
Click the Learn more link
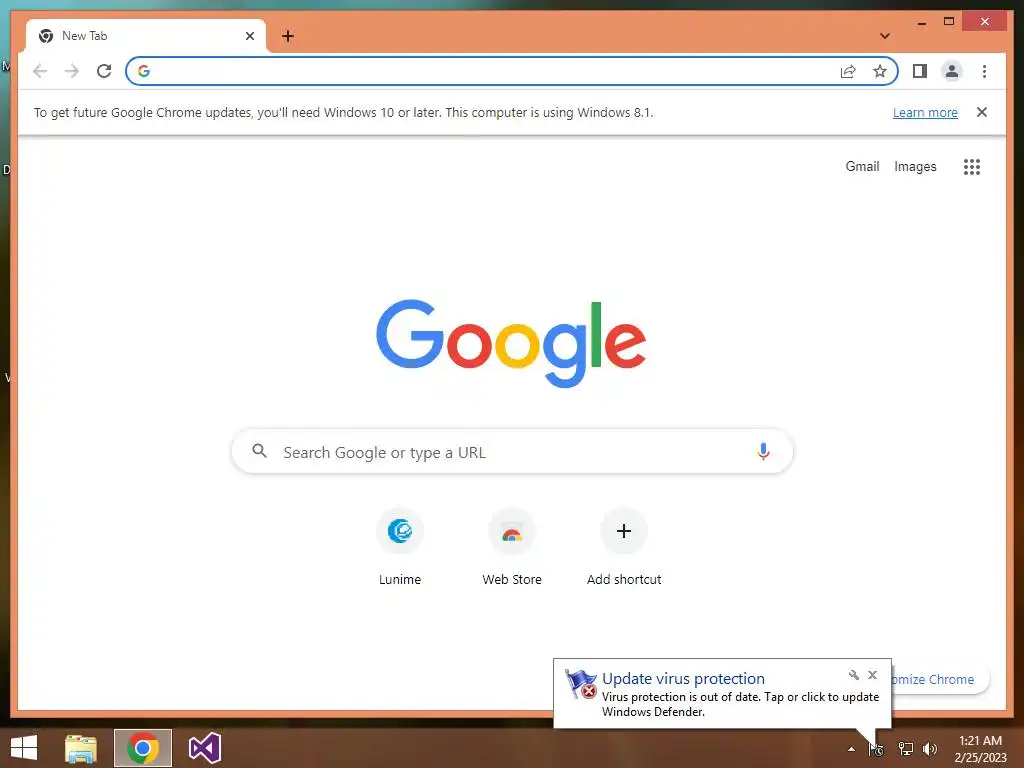coord(925,112)
